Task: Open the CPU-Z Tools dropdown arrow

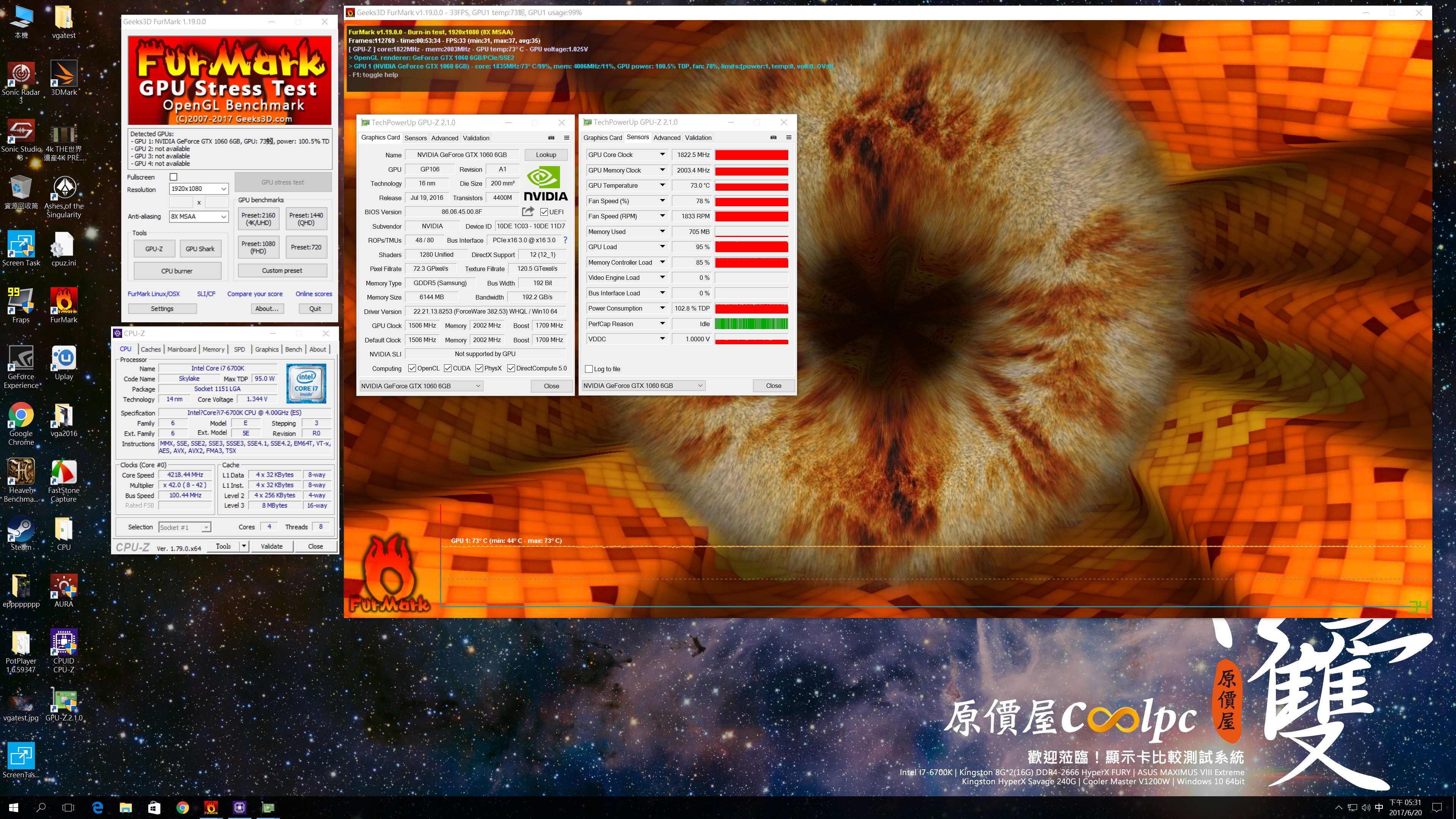Action: pos(243,546)
